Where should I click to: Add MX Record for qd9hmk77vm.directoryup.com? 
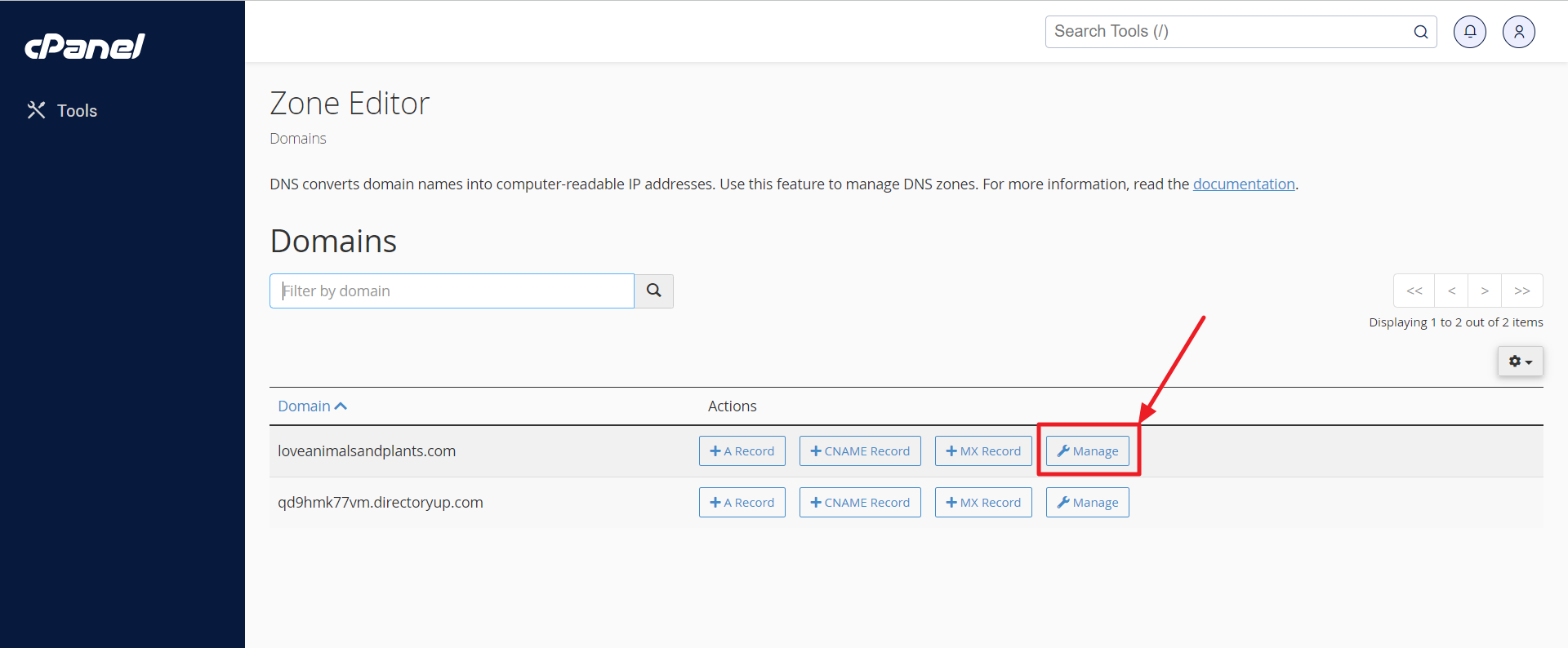(x=983, y=503)
